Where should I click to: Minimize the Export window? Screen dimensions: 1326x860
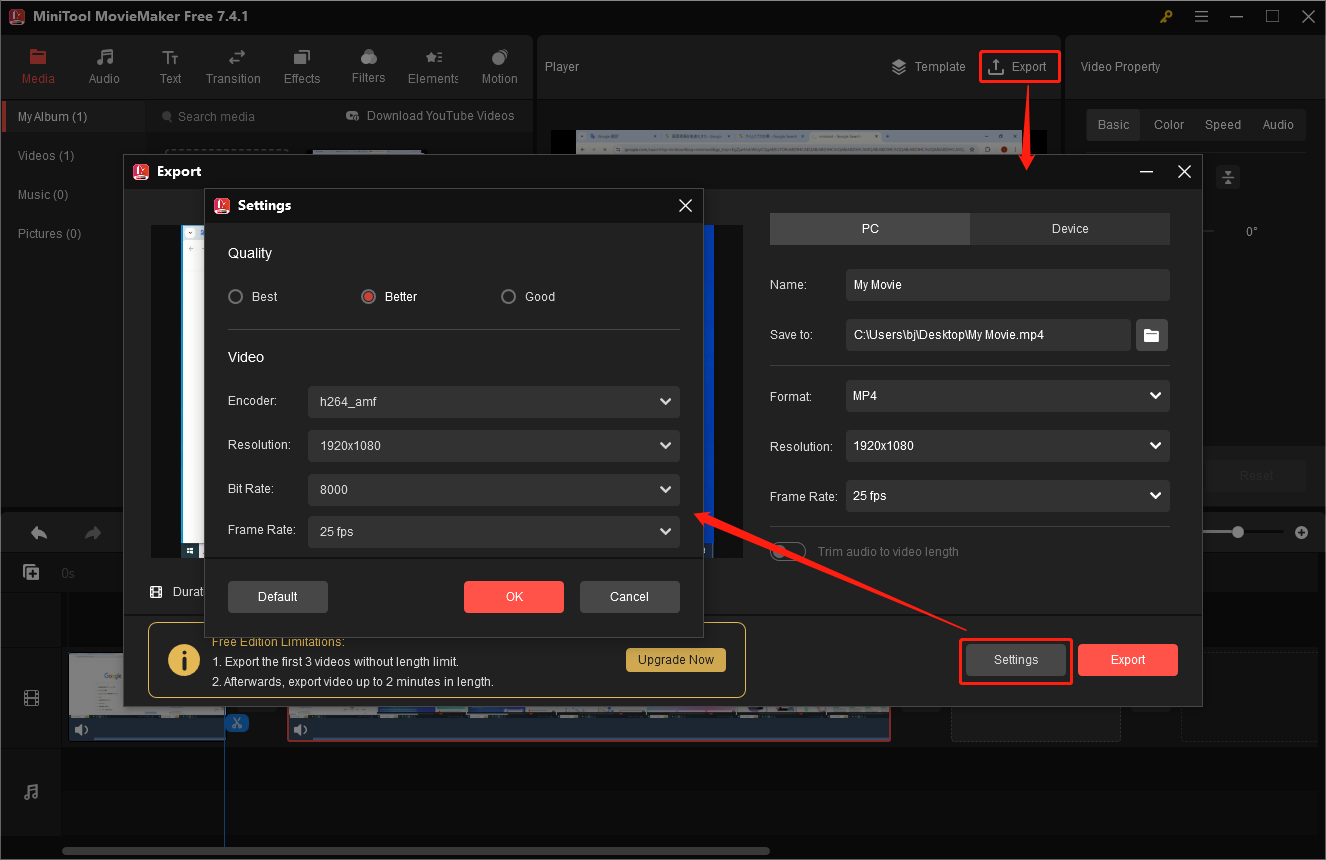coord(1146,172)
